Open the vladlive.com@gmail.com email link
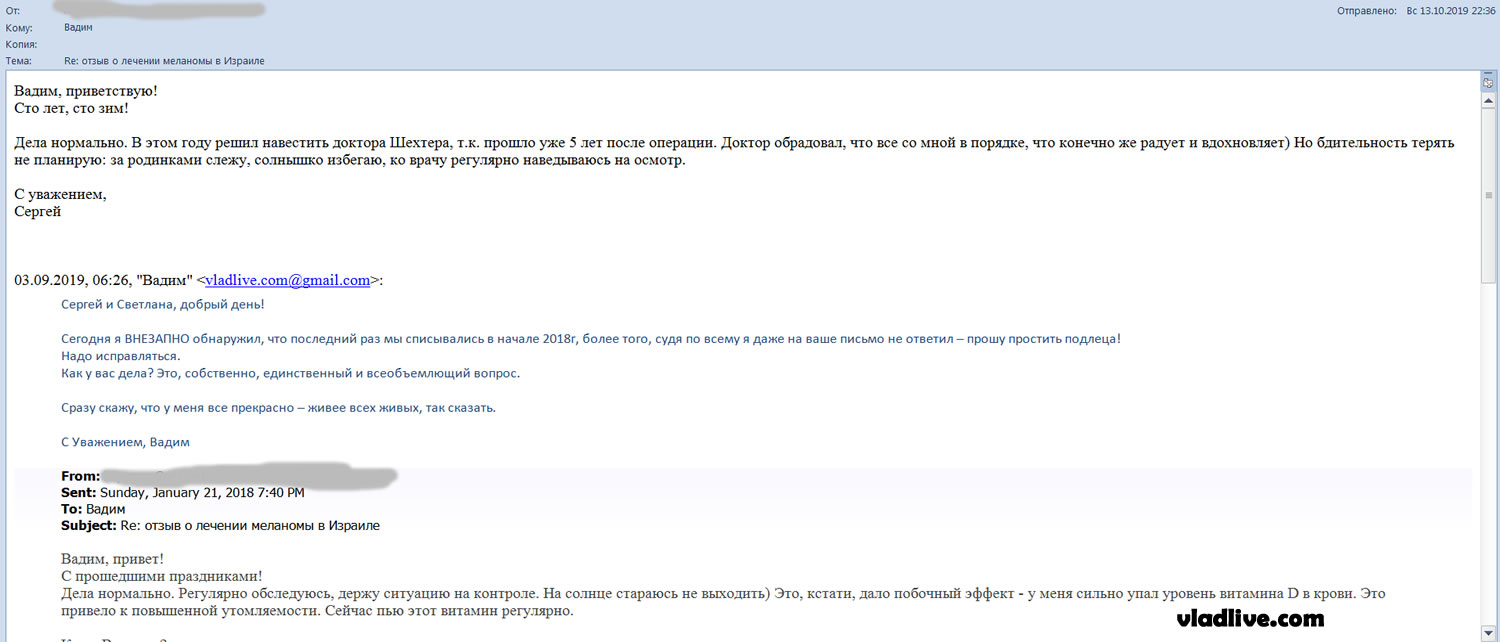The height and width of the screenshot is (642, 1500). pos(288,281)
